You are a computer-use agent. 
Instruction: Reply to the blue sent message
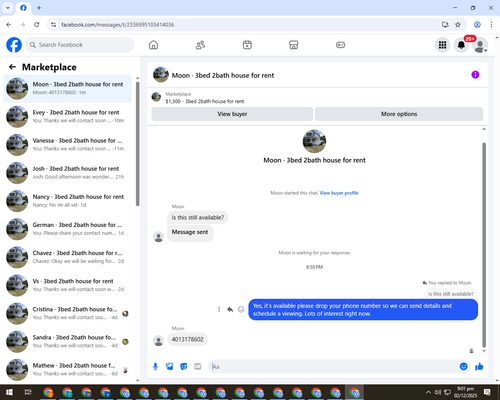(230, 309)
